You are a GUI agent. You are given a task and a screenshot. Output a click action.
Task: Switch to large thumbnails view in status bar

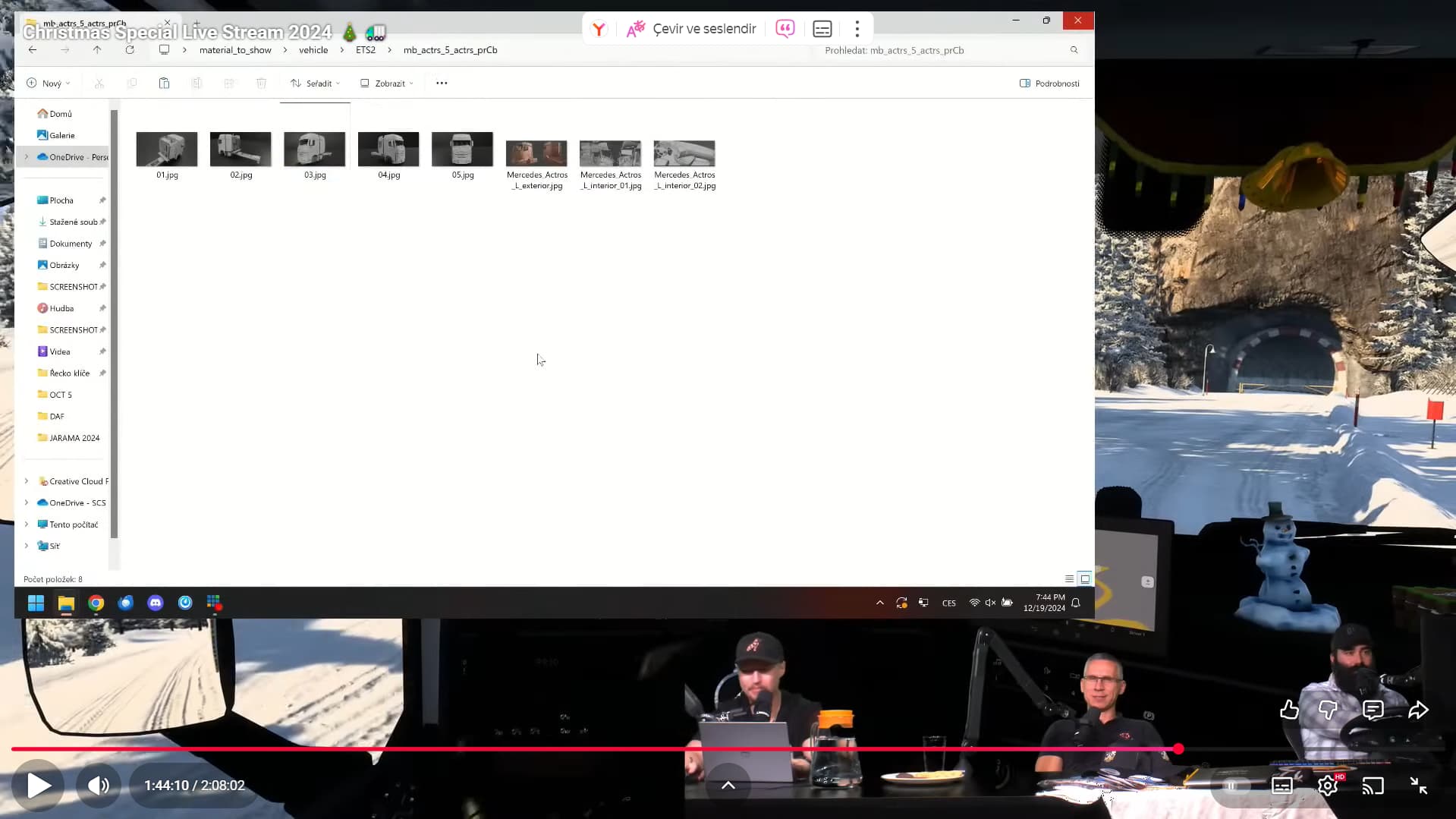(1085, 579)
